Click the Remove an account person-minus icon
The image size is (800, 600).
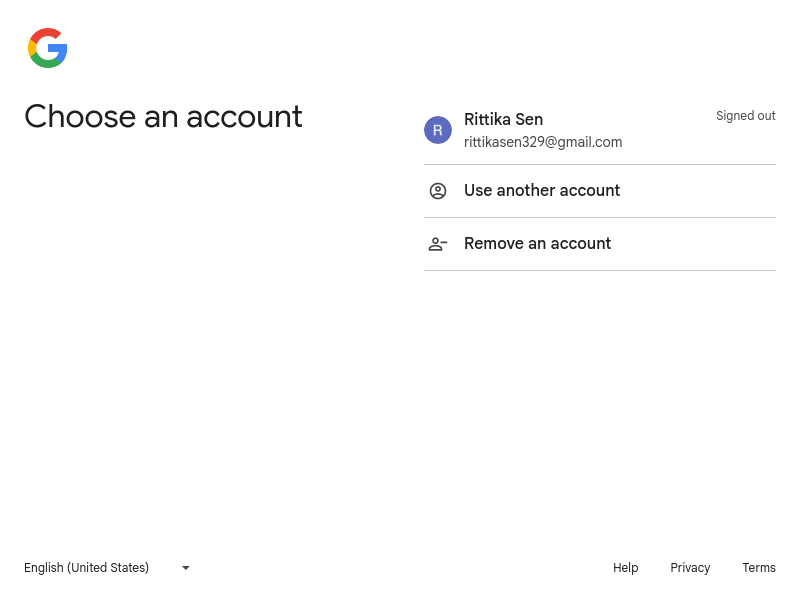[x=438, y=244]
